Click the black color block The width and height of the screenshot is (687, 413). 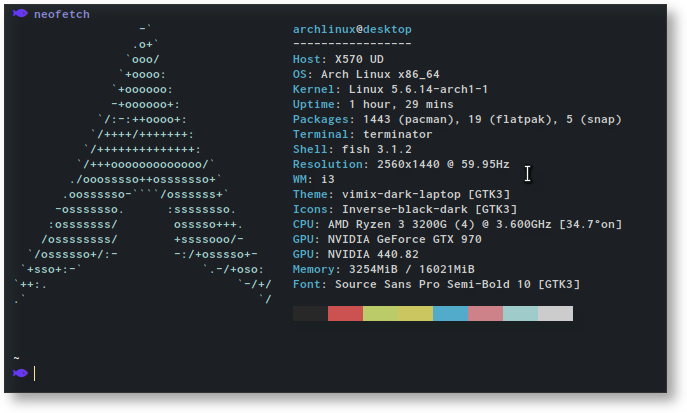coord(310,314)
